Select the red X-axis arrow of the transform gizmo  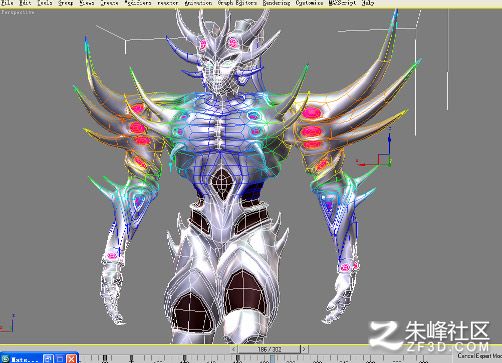362,164
